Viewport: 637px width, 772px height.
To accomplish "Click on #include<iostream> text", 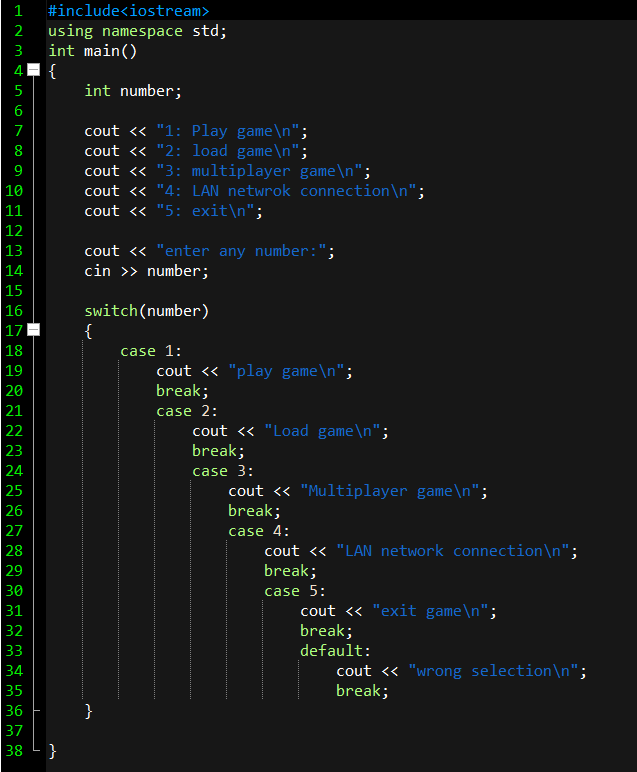I will [x=128, y=11].
